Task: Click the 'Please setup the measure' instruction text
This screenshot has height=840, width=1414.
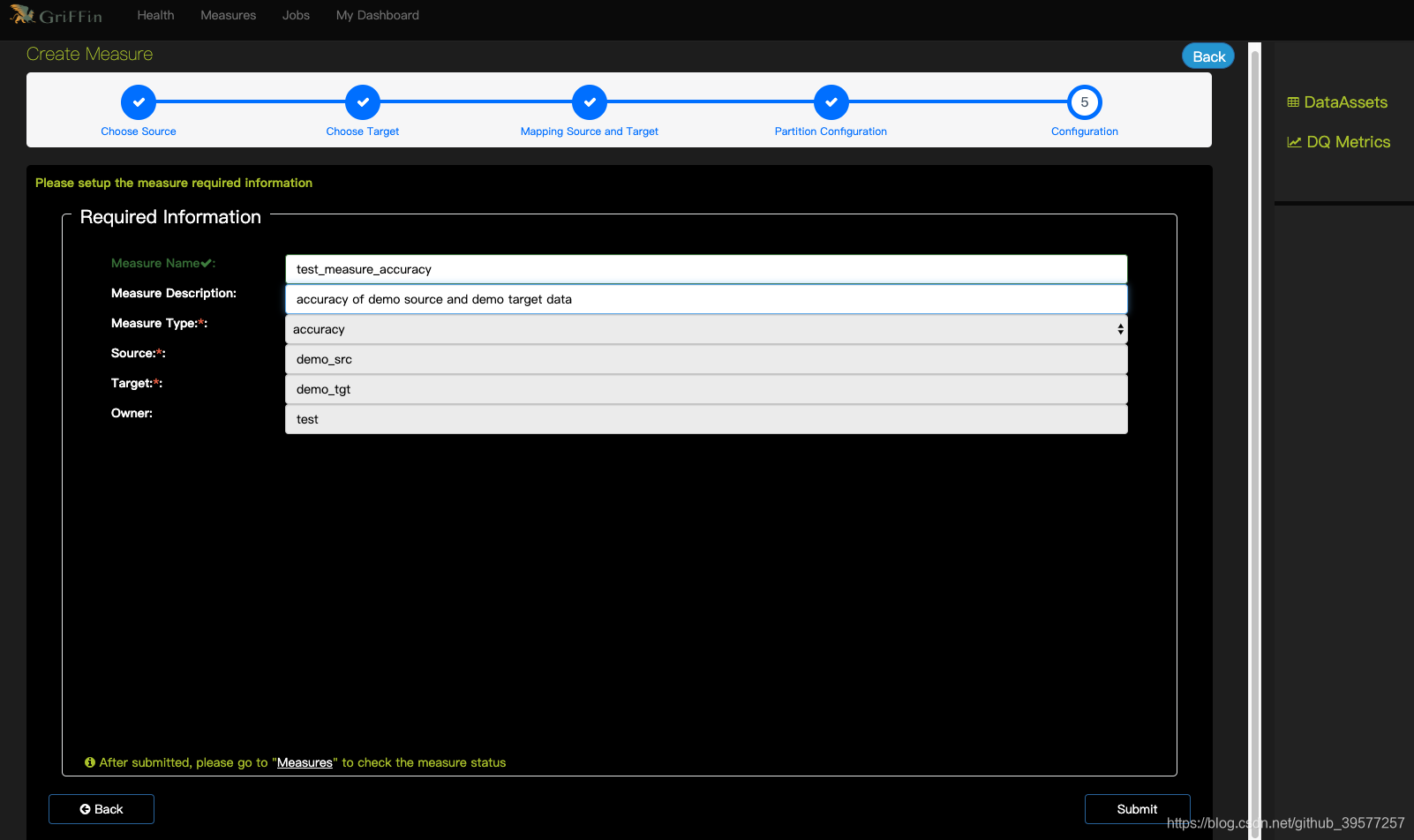Action: [174, 183]
